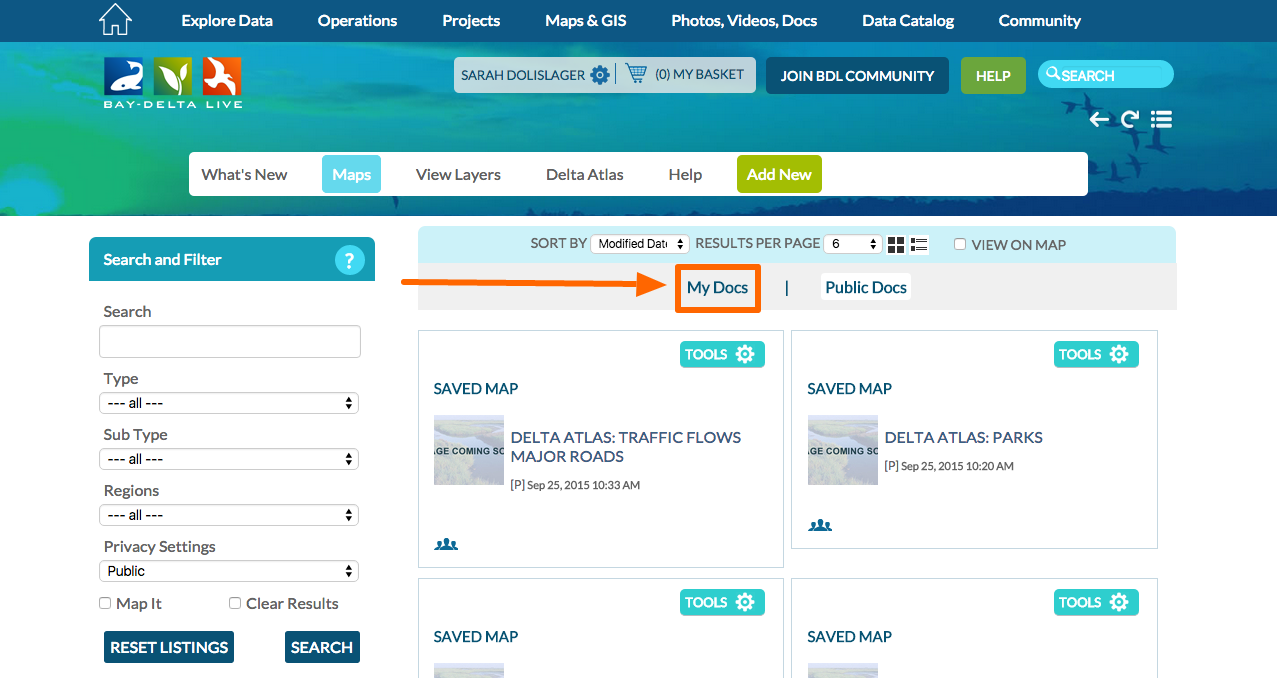Click the gear icon beside Sarah Dolislager
The image size is (1277, 678).
pos(599,75)
